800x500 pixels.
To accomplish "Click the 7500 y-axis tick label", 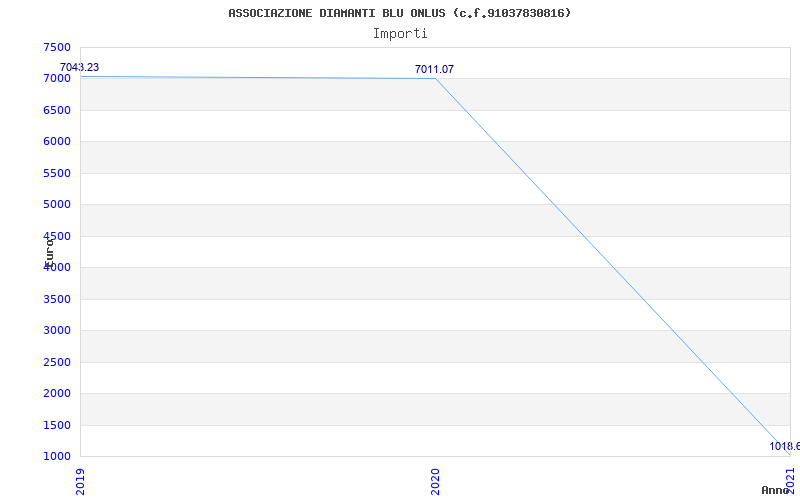I will (57, 47).
